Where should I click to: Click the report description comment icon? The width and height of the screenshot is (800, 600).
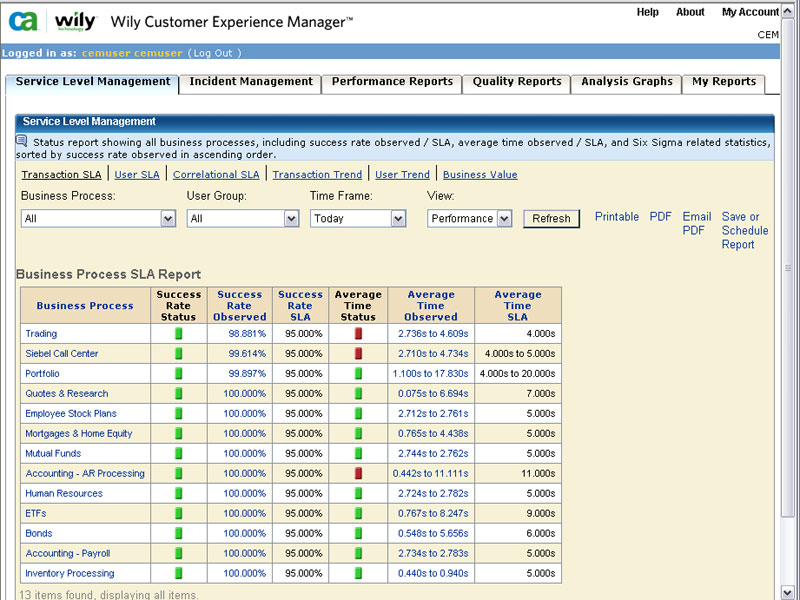click(x=22, y=140)
